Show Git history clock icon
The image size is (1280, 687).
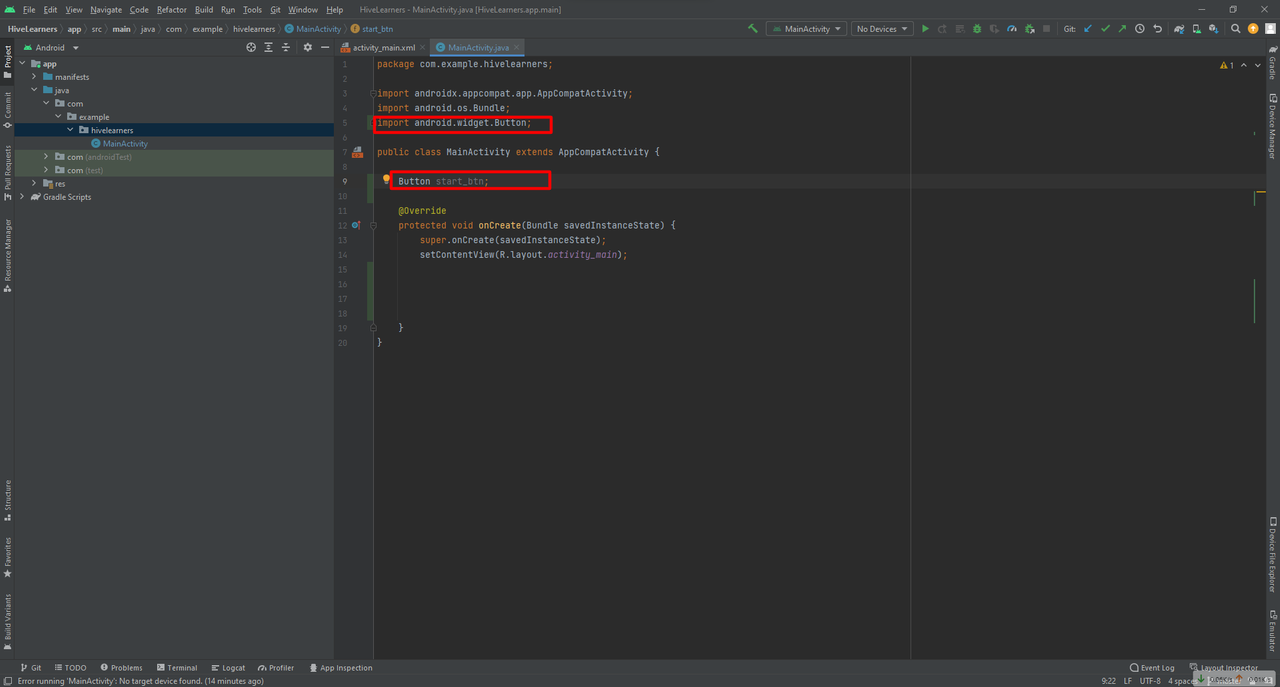pos(1139,29)
